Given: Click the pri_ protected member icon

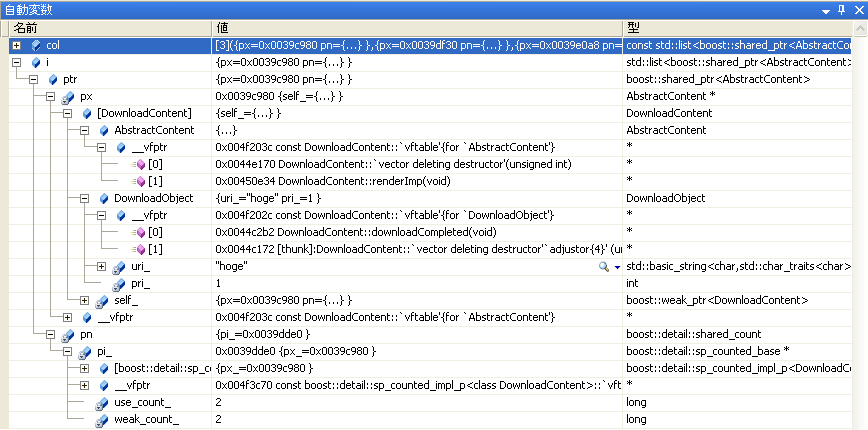Looking at the screenshot, I should coord(119,284).
